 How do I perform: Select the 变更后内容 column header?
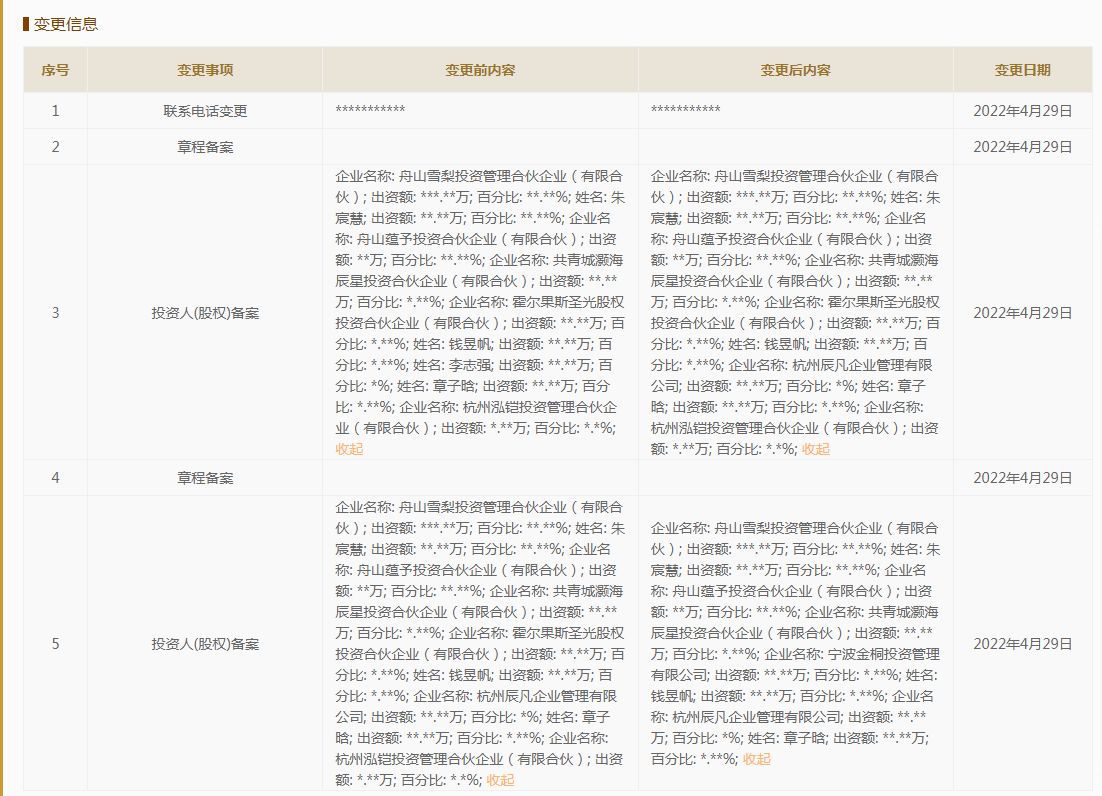795,70
